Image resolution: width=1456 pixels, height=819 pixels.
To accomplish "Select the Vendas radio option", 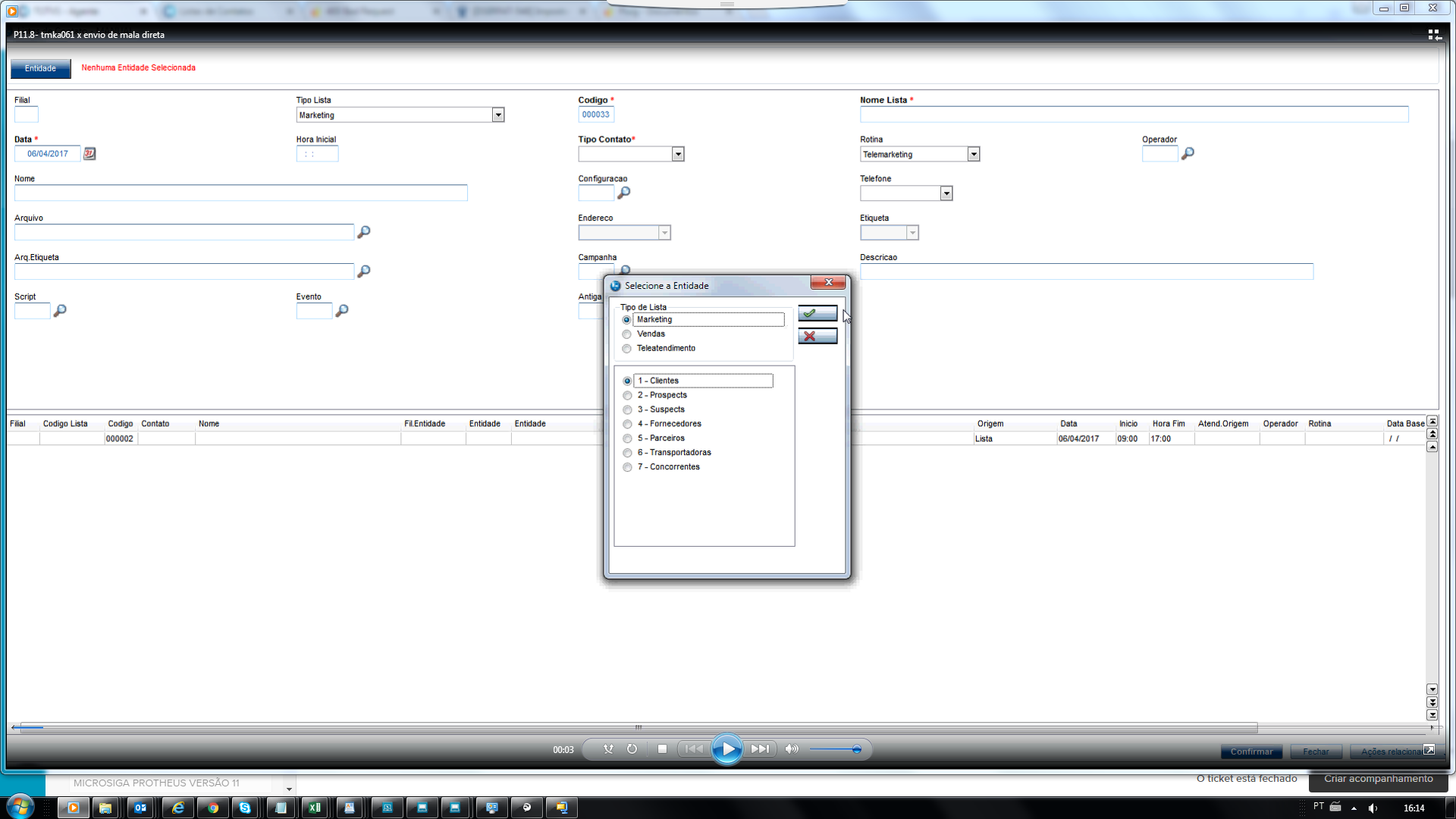I will [x=627, y=334].
